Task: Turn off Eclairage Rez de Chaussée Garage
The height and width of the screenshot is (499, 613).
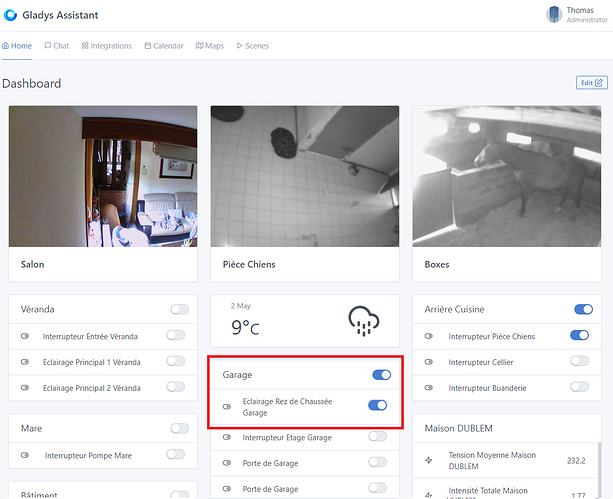Action: pos(378,406)
